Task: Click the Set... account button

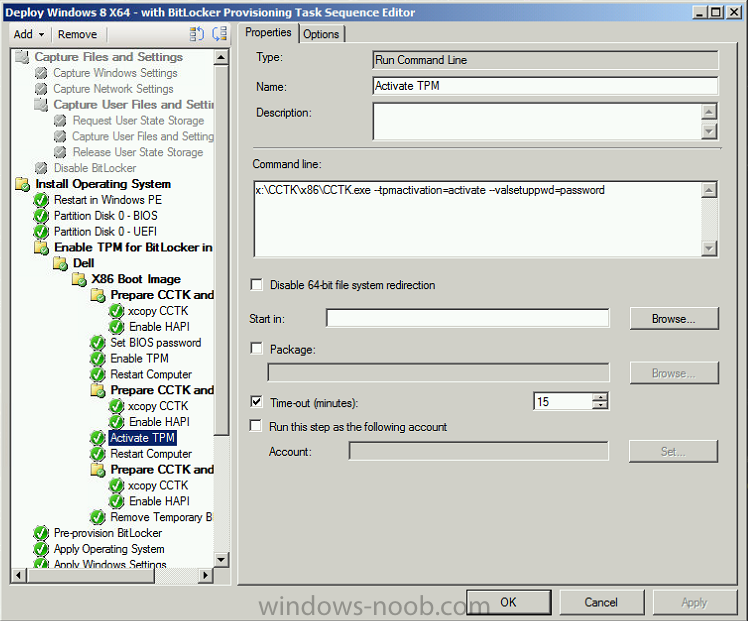Action: tap(673, 451)
